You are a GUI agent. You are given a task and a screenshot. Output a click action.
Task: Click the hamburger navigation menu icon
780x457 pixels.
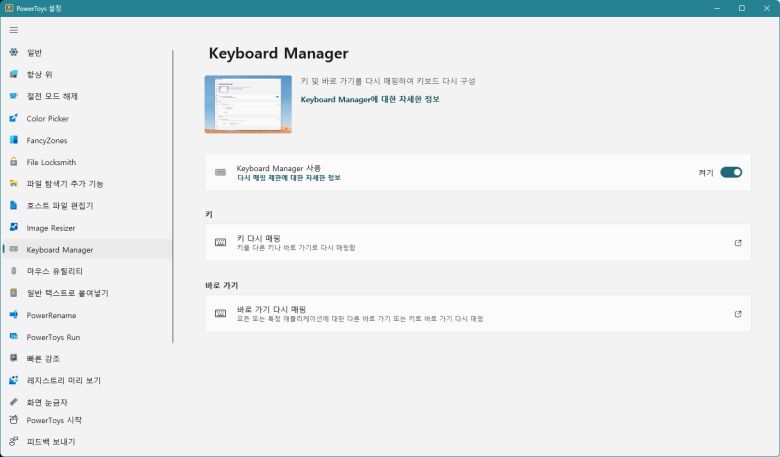coord(13,30)
